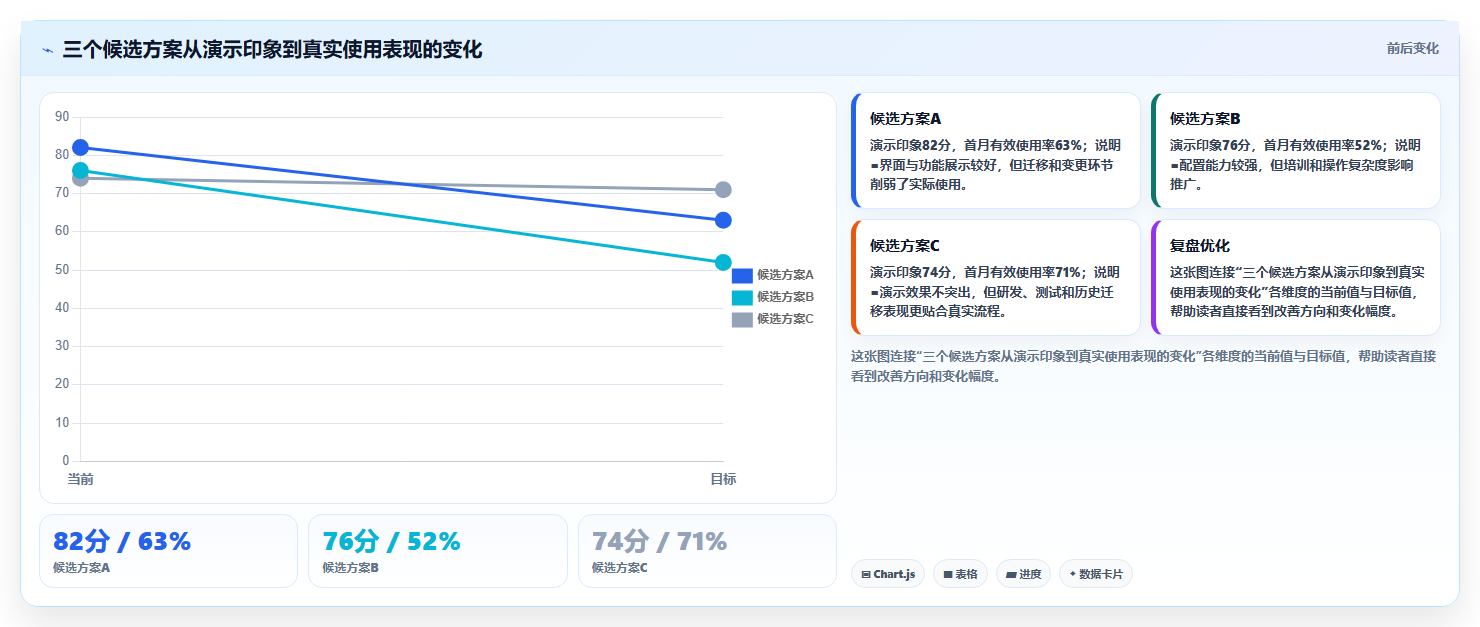Click the sparkle icon in 数据卡片 tag

[x=1073, y=574]
